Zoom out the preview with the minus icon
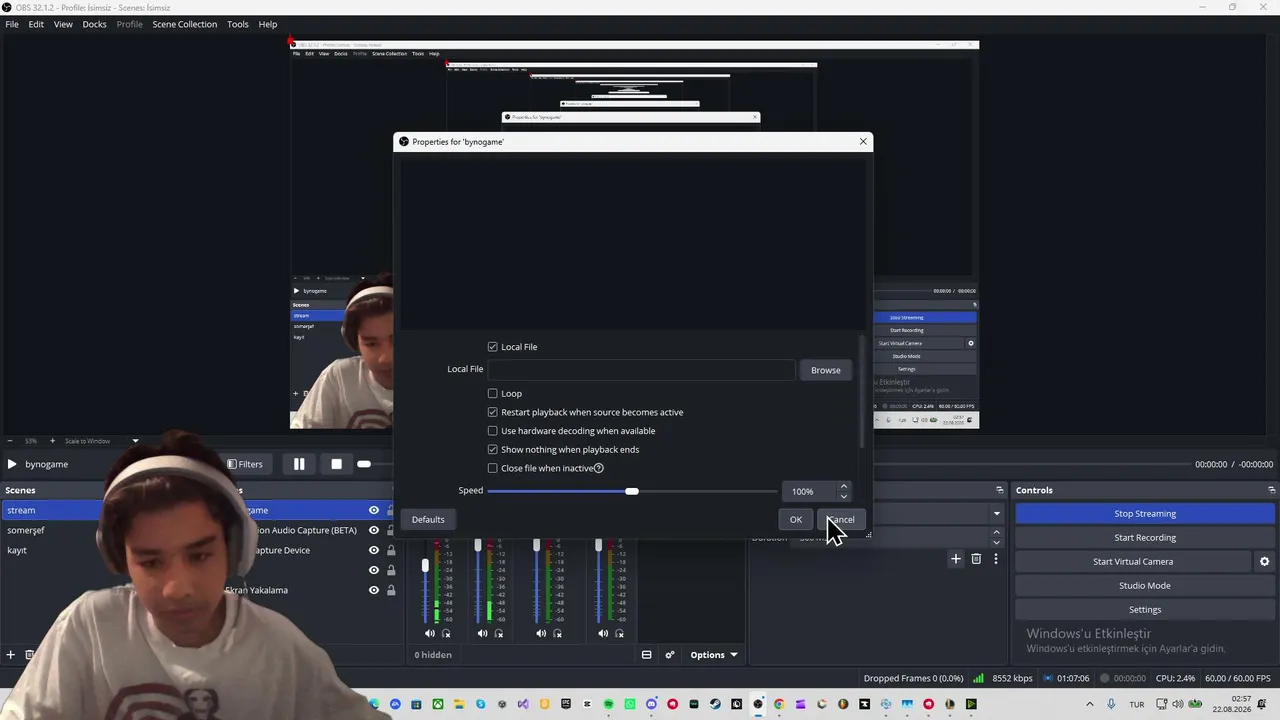Image resolution: width=1280 pixels, height=720 pixels. tap(10, 441)
